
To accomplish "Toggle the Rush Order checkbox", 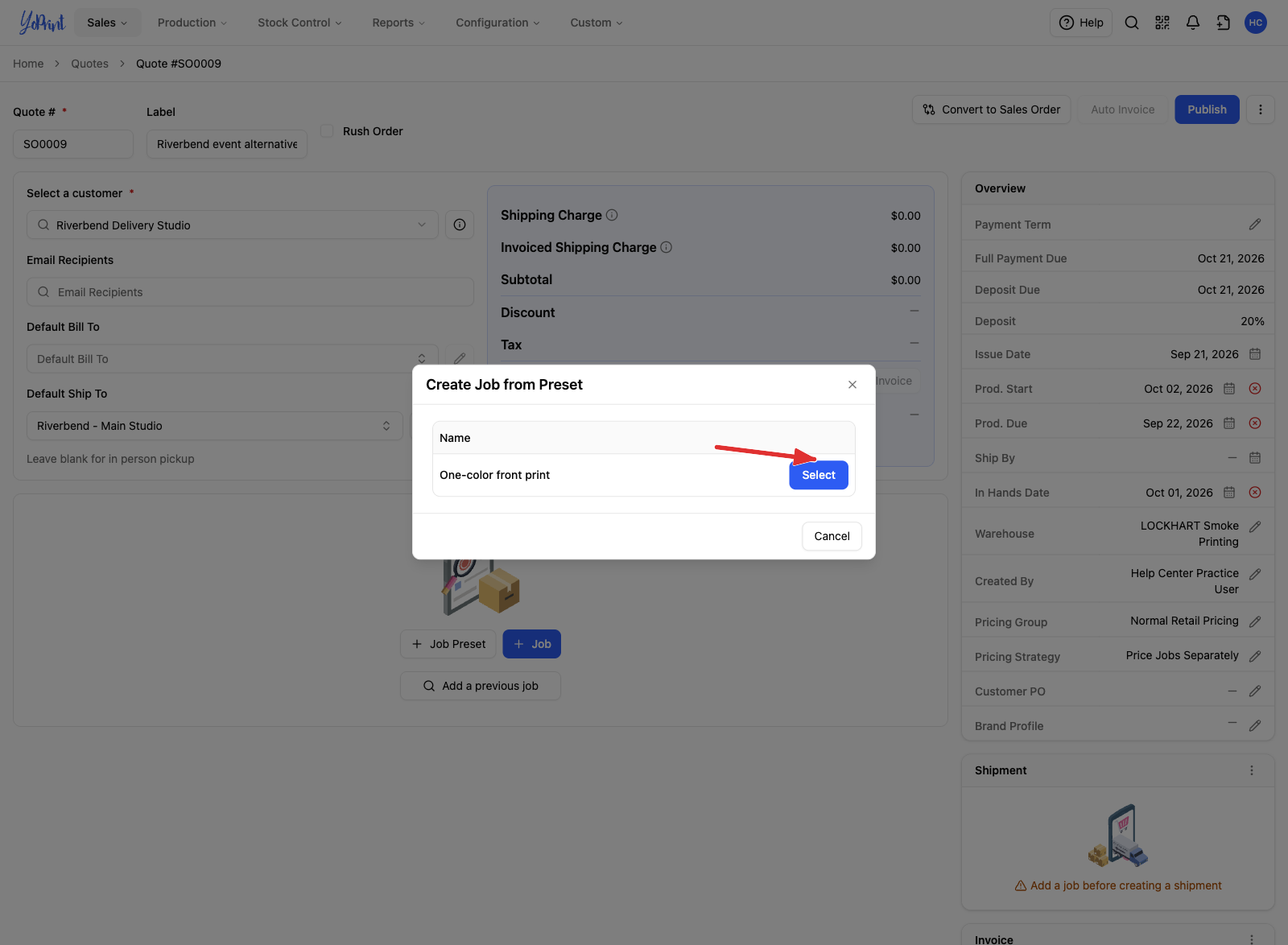I will point(327,131).
